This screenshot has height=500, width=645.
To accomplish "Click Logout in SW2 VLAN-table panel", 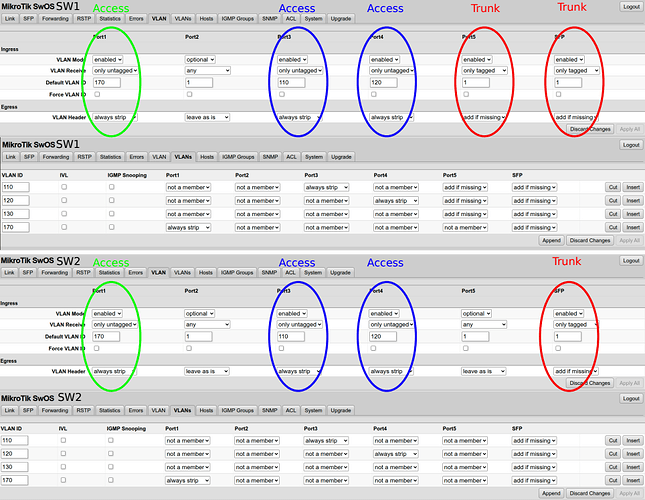I will pyautogui.click(x=631, y=398).
